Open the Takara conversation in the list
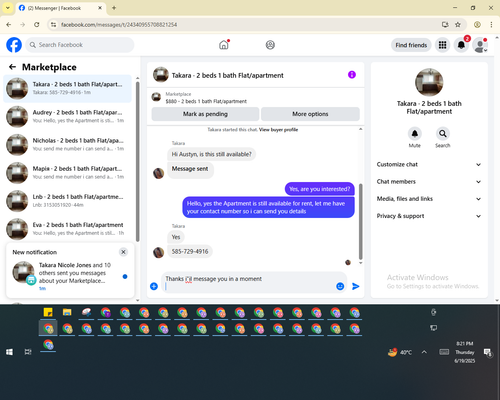 click(67, 89)
